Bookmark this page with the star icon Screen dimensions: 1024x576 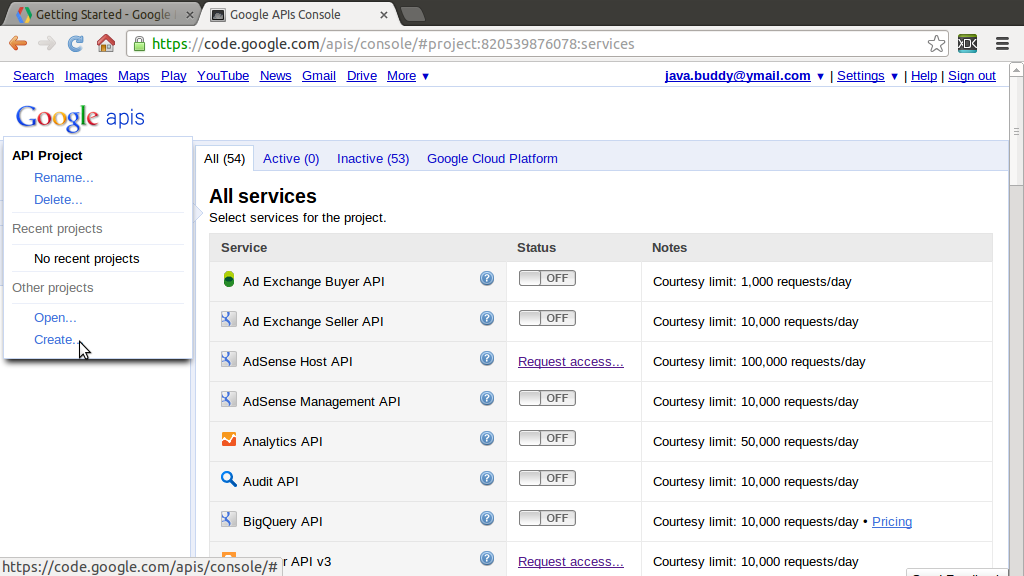[936, 44]
